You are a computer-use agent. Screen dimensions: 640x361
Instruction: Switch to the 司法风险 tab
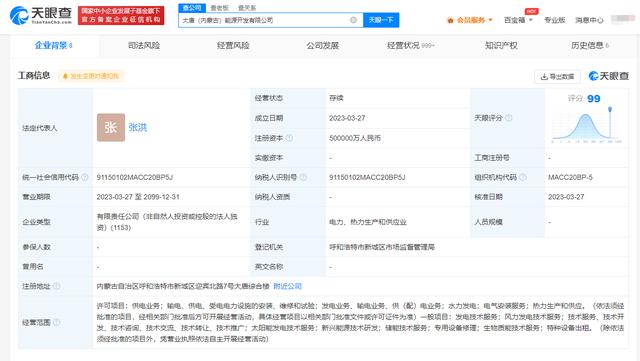[144, 45]
